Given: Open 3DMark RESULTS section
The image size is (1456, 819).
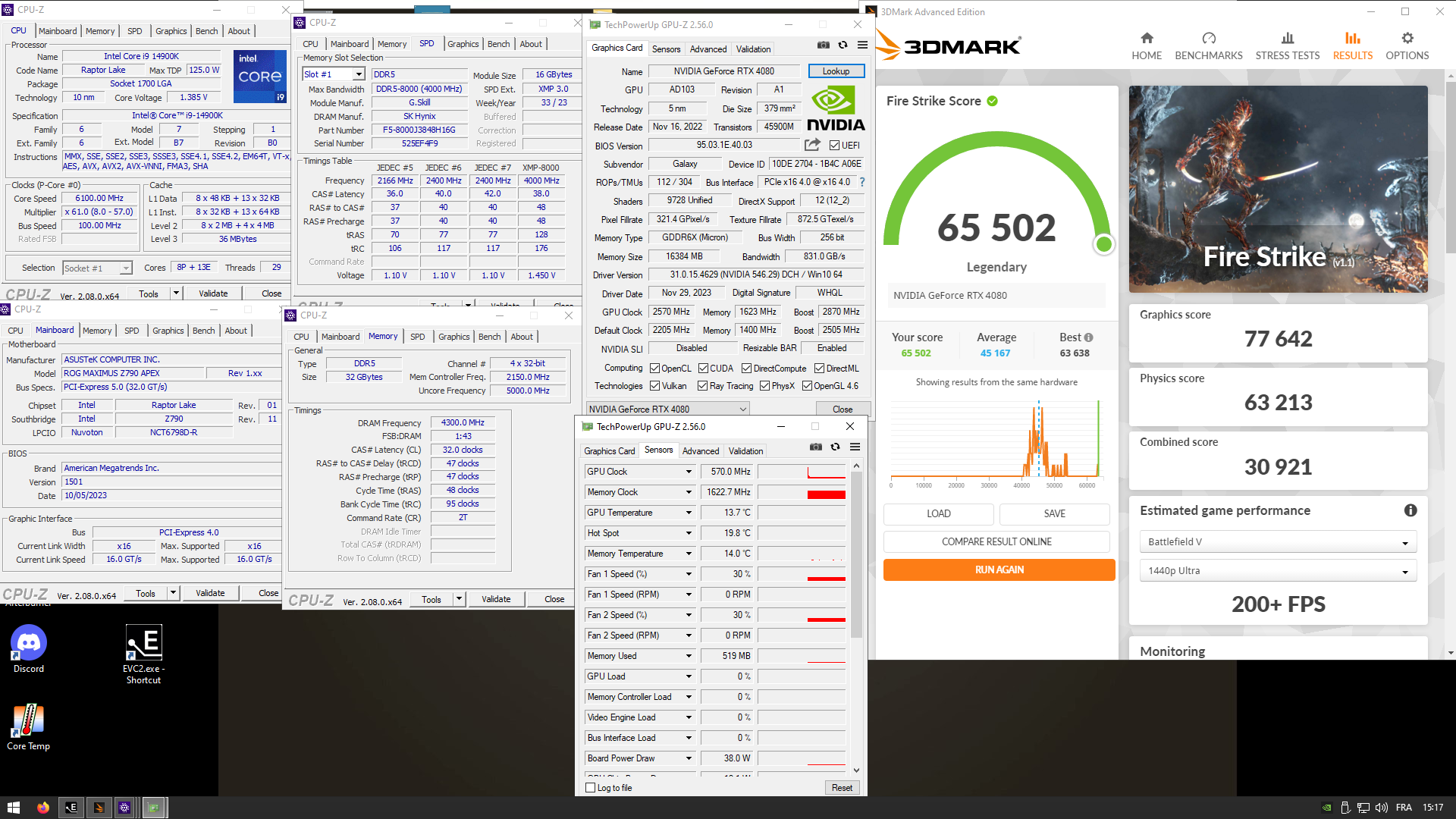Looking at the screenshot, I should click(x=1353, y=46).
